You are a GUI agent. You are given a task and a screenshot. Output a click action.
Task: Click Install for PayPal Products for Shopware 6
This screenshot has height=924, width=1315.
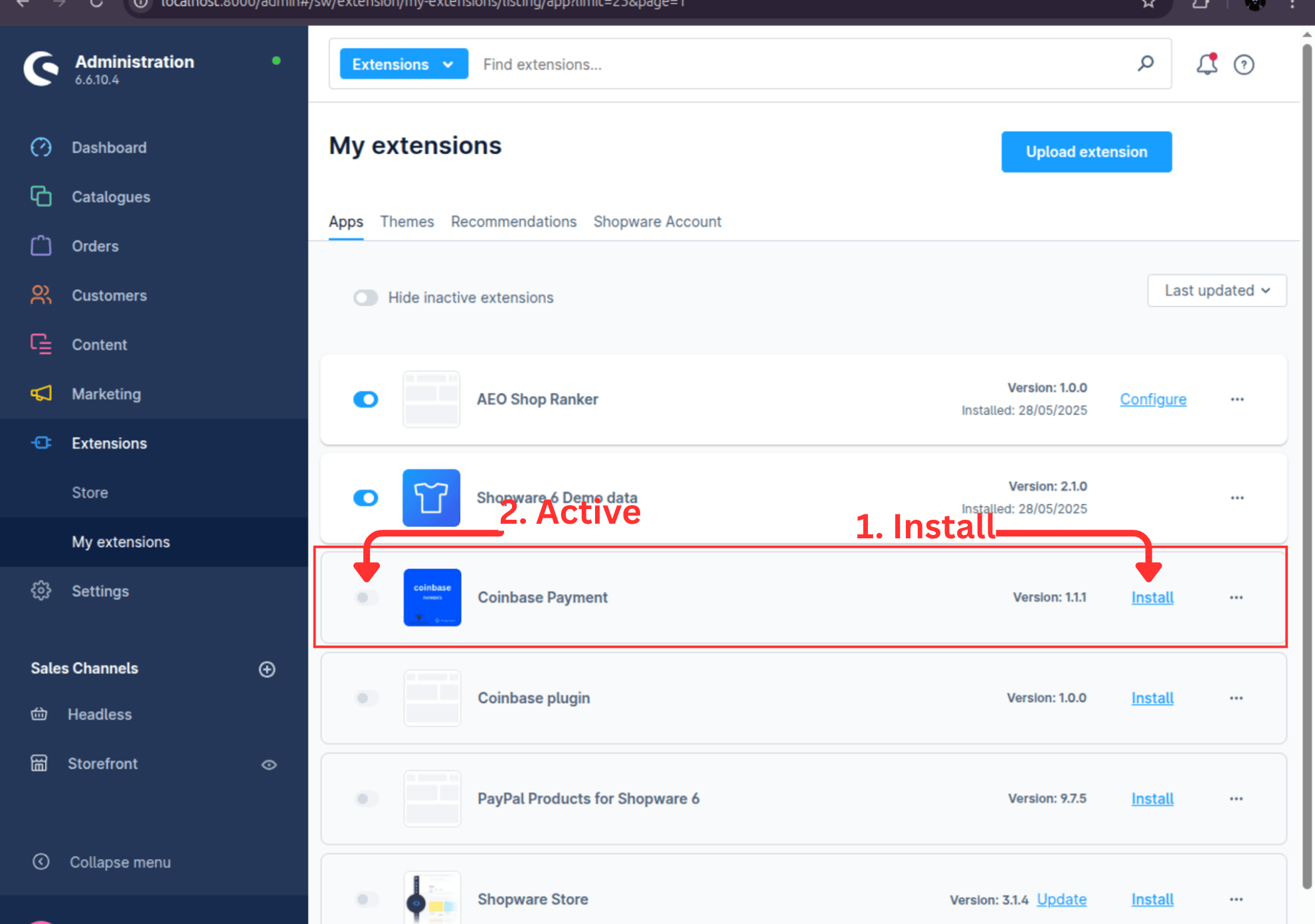click(1152, 799)
